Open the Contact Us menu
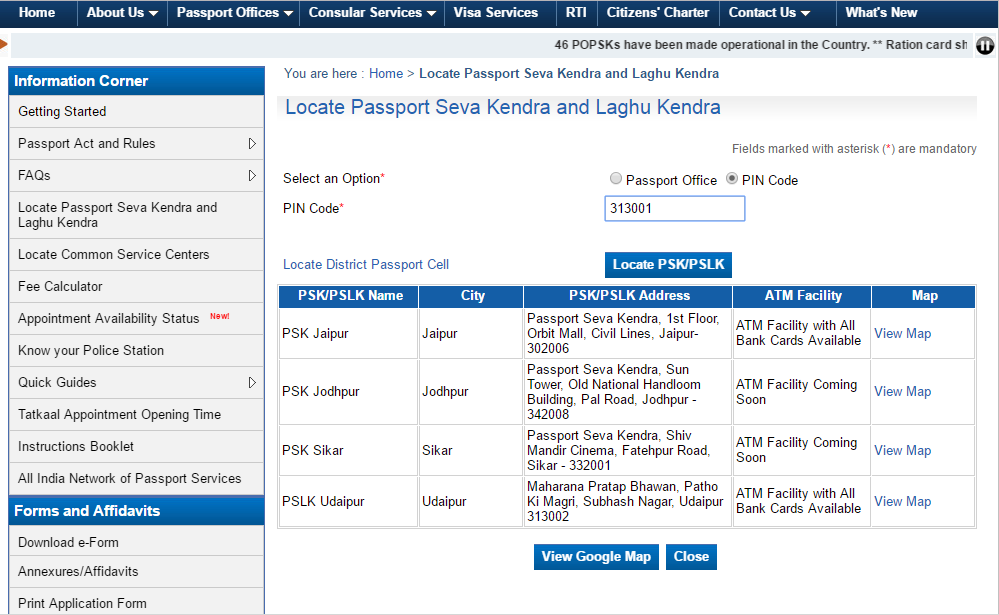The image size is (999, 615). [769, 13]
